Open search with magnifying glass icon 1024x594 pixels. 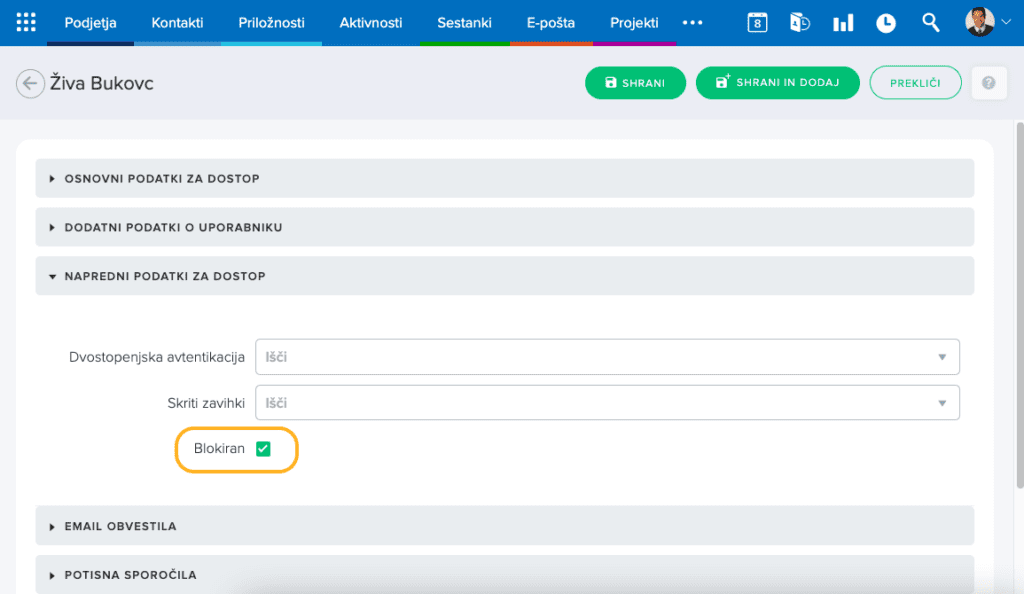click(x=930, y=22)
